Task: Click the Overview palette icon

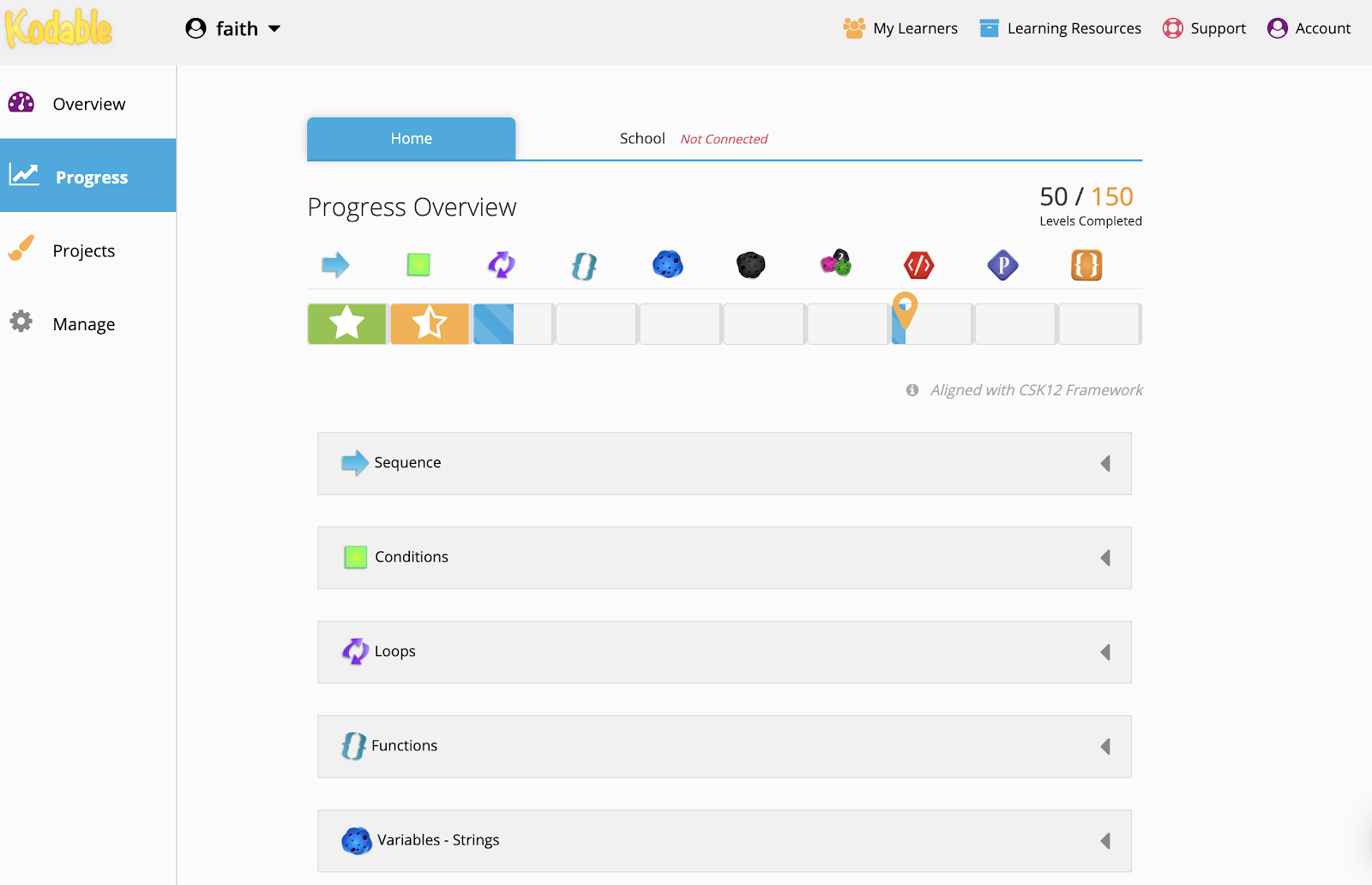Action: pyautogui.click(x=21, y=103)
